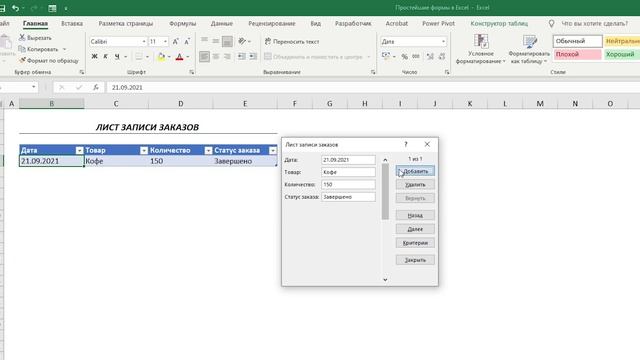Apply percent style format

tap(404, 56)
